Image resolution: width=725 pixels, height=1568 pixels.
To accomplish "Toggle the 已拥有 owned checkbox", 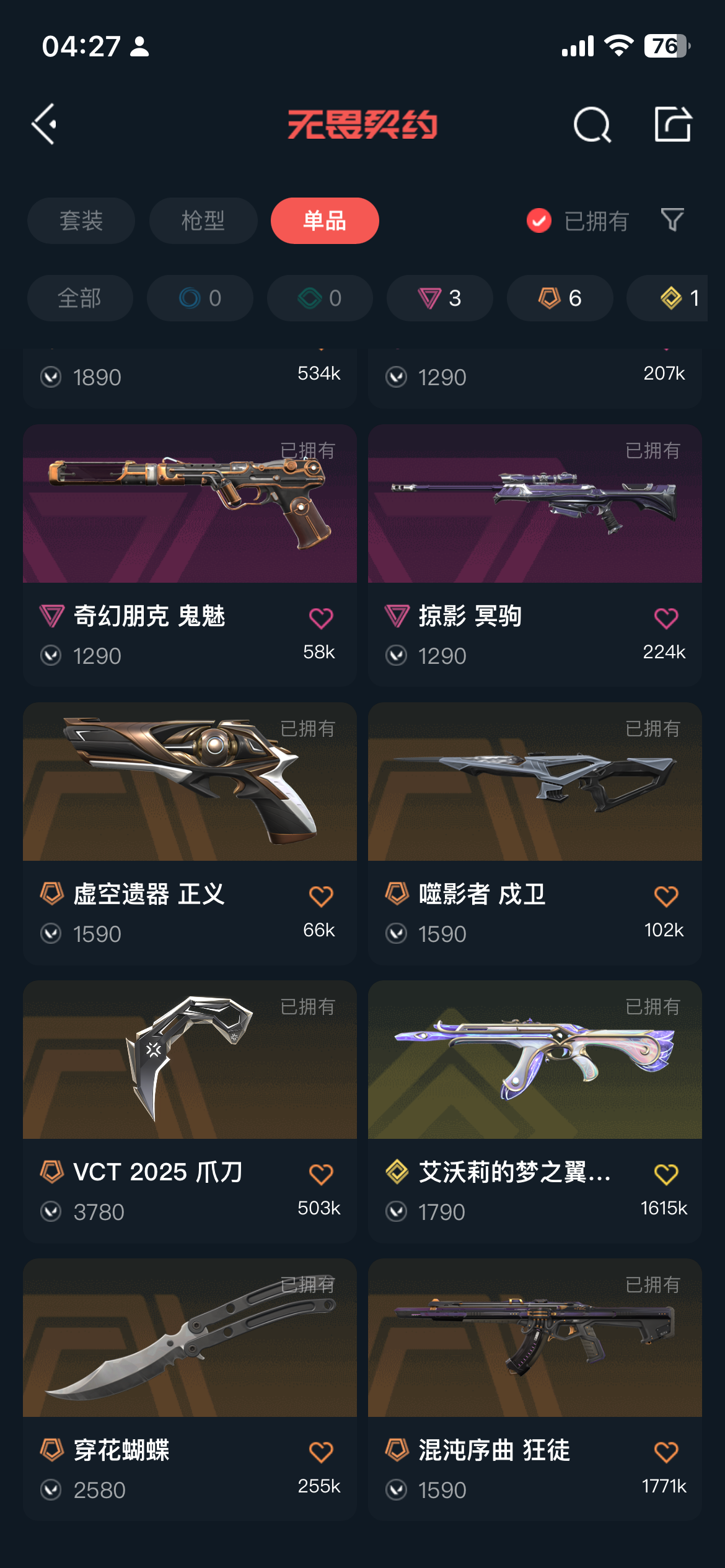I will (x=538, y=220).
